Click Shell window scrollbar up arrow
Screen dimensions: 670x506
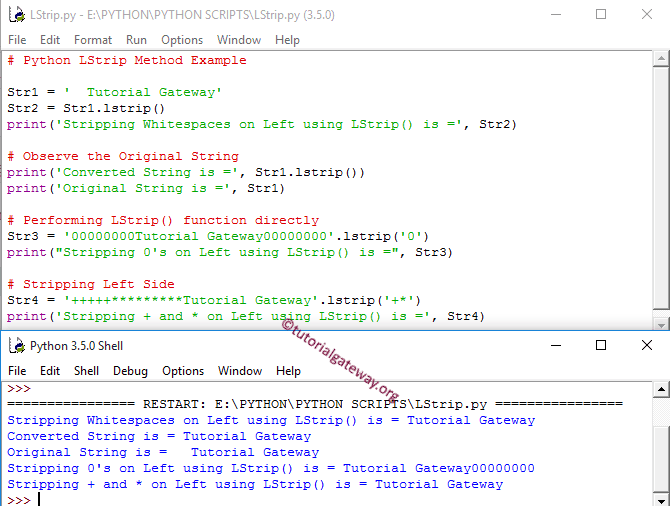coord(661,389)
